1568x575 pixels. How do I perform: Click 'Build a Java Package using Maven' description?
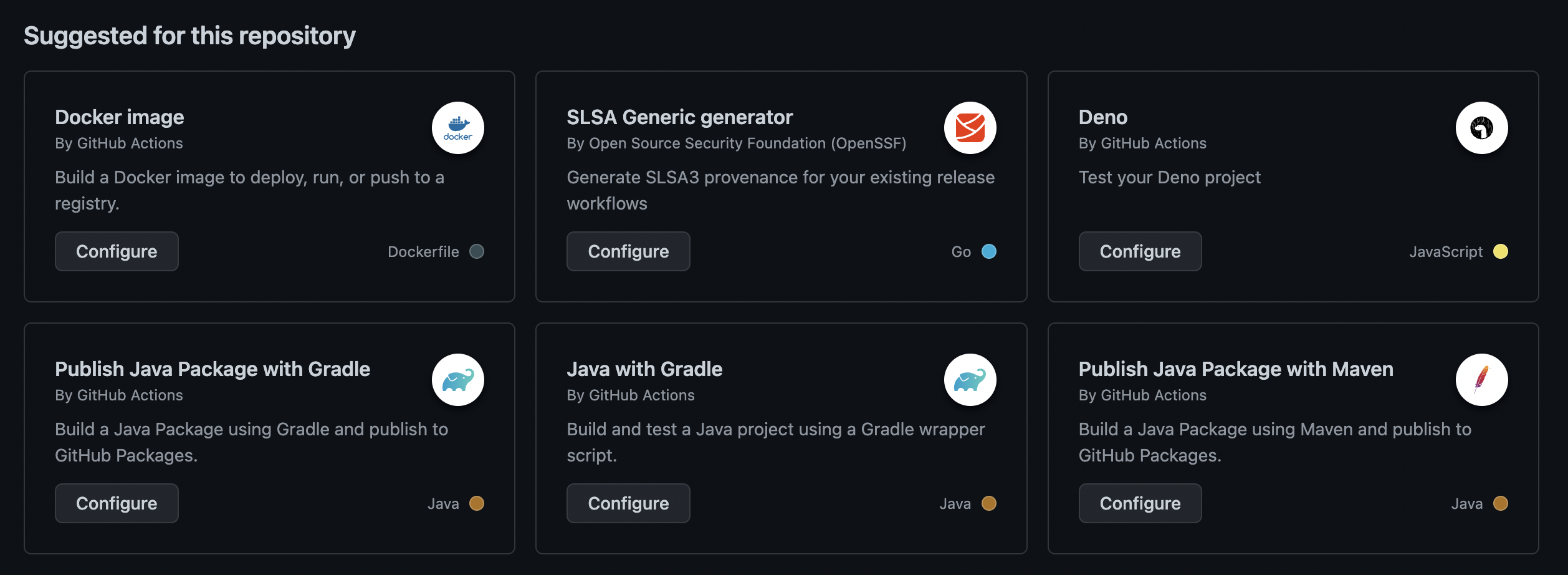pos(1275,442)
